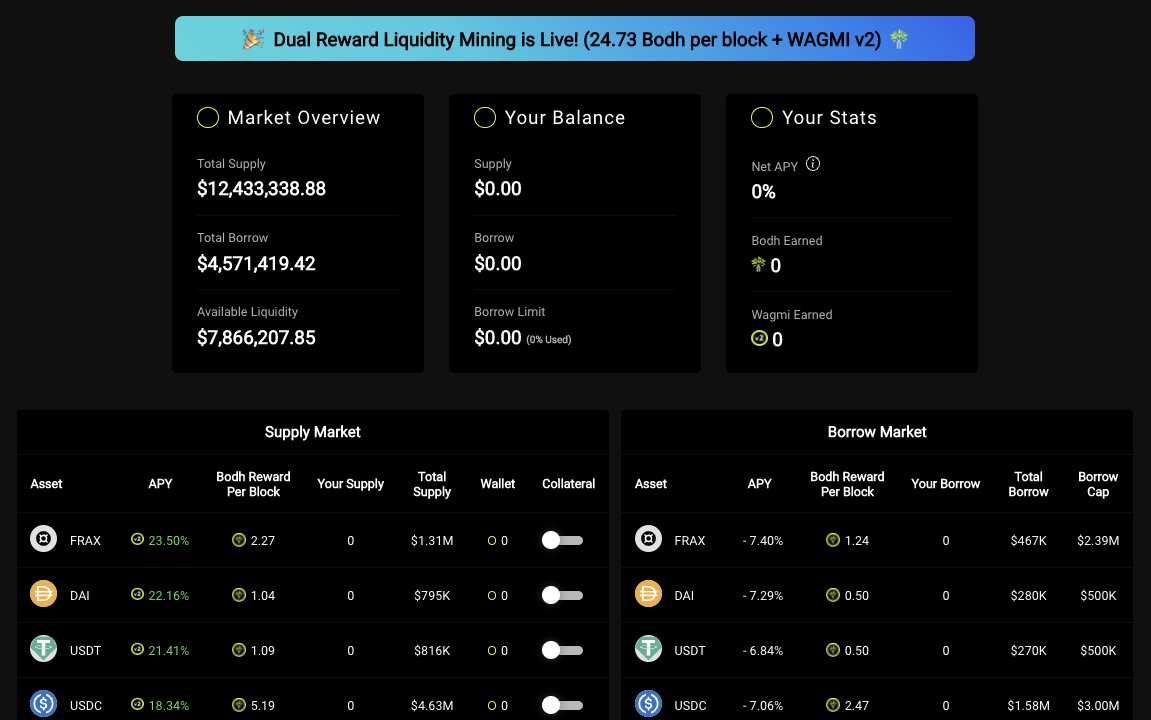Click the circle icon beside Your Balance heading
This screenshot has height=720, width=1151.
485,117
